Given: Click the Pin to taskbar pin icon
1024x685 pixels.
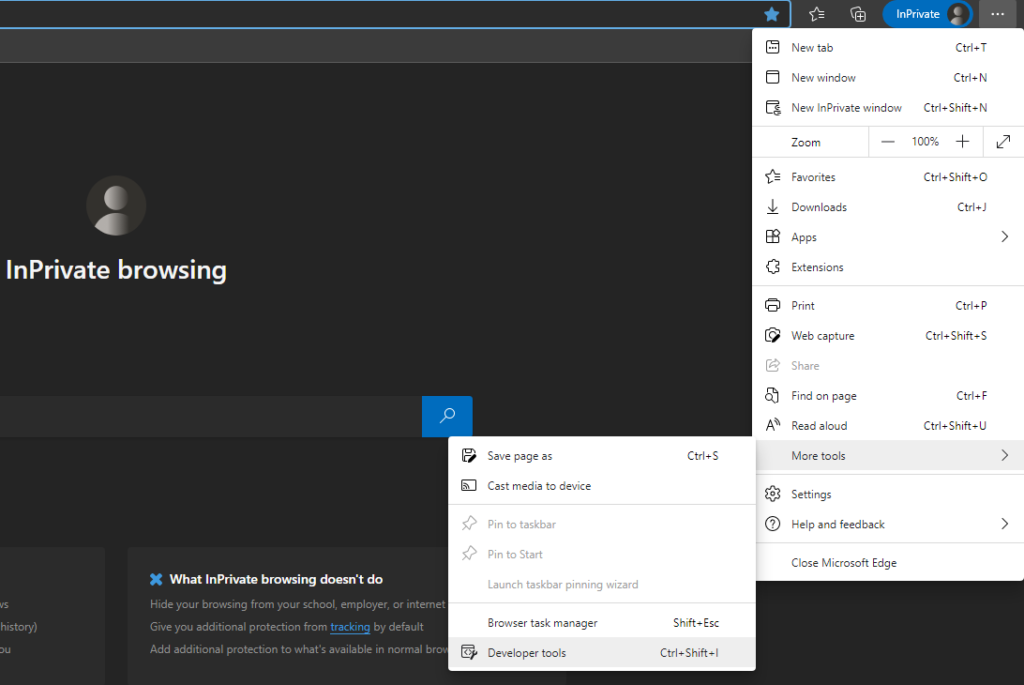Looking at the screenshot, I should click(469, 524).
